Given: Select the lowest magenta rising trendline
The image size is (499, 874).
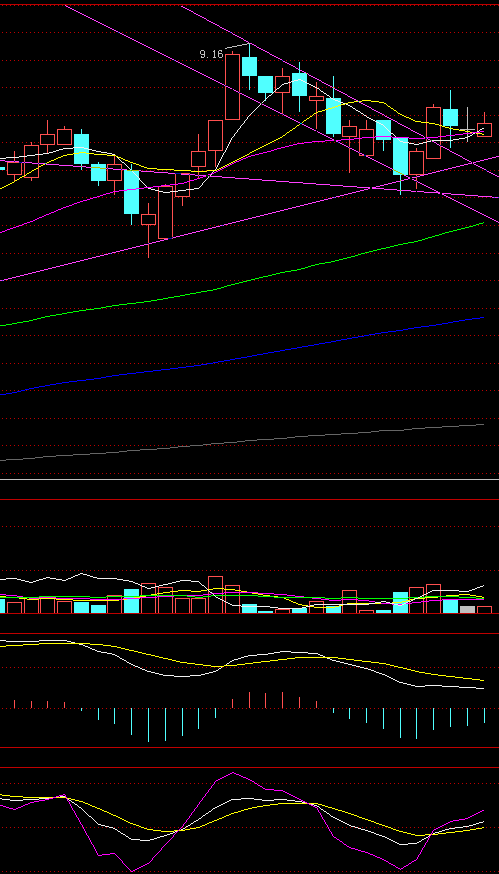Looking at the screenshot, I should coord(249,219).
